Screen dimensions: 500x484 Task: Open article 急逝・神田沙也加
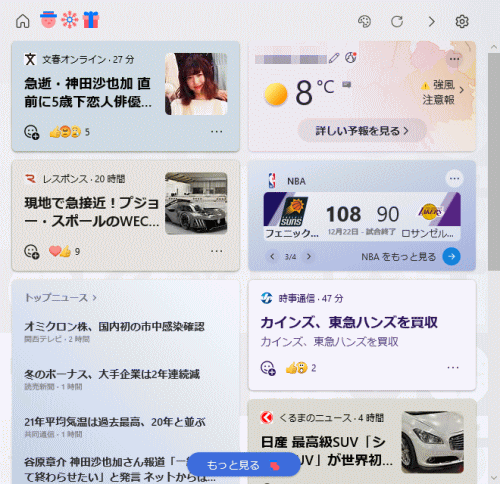88,92
